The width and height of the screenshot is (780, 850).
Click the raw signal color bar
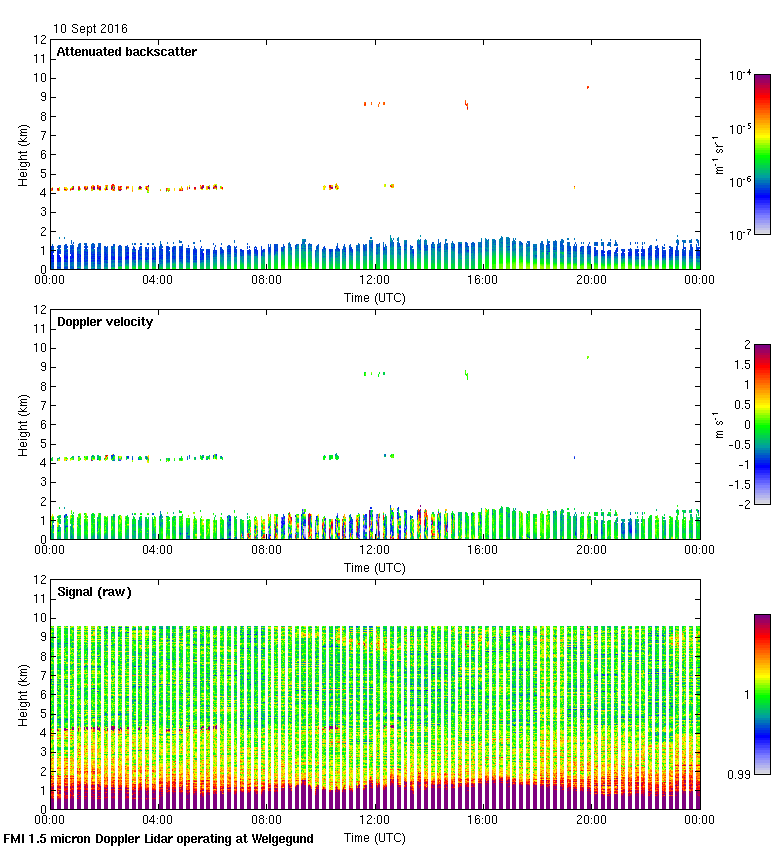(x=762, y=694)
